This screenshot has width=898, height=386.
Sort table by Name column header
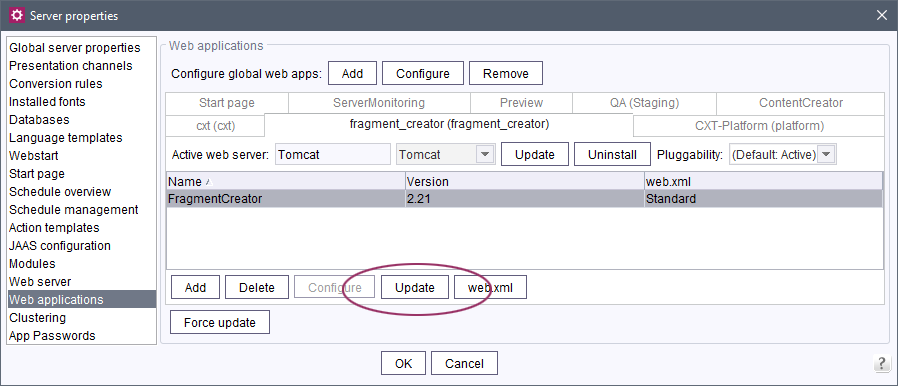click(x=285, y=182)
